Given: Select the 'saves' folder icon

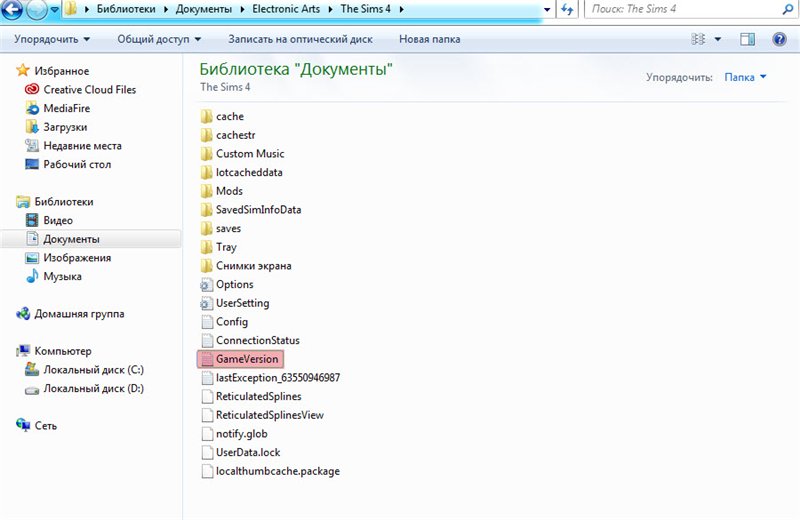Looking at the screenshot, I should [x=206, y=229].
